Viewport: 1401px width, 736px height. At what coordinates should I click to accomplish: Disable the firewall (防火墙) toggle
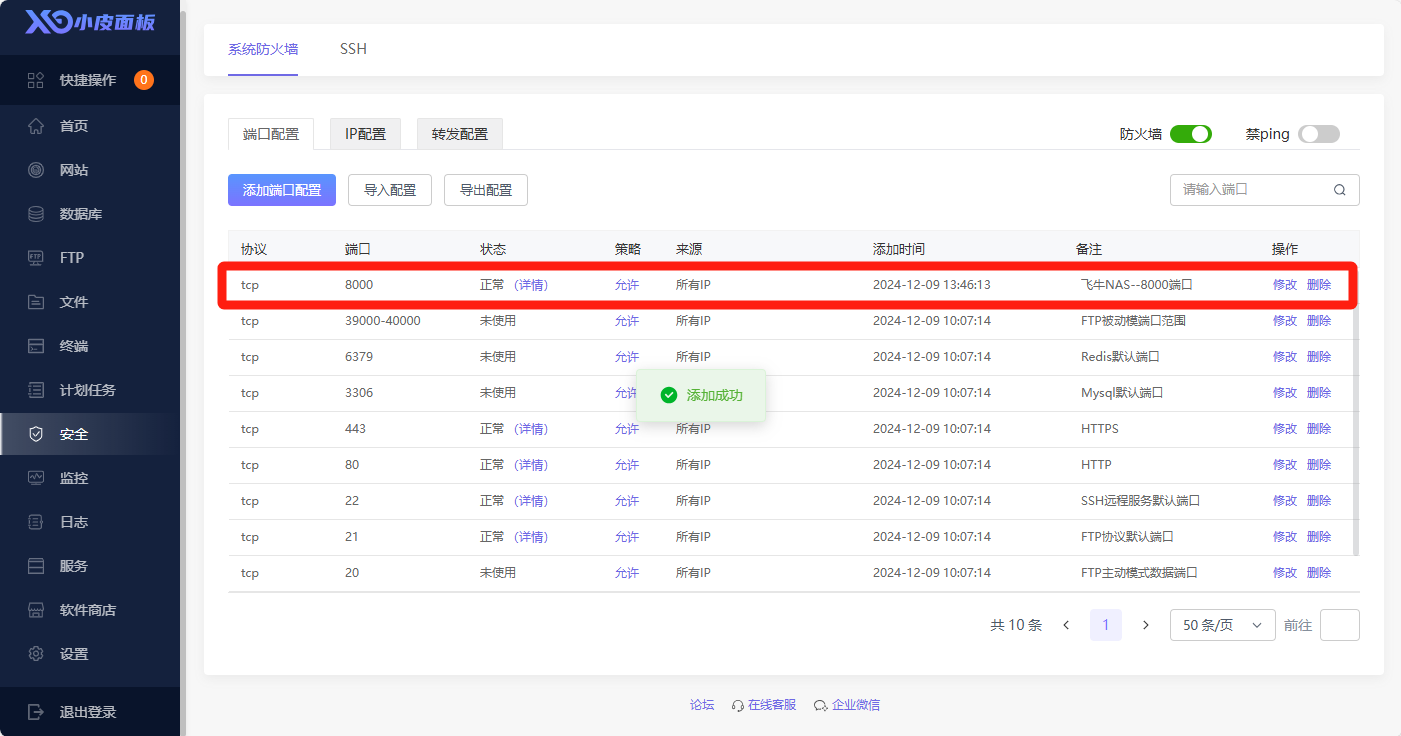point(1190,134)
